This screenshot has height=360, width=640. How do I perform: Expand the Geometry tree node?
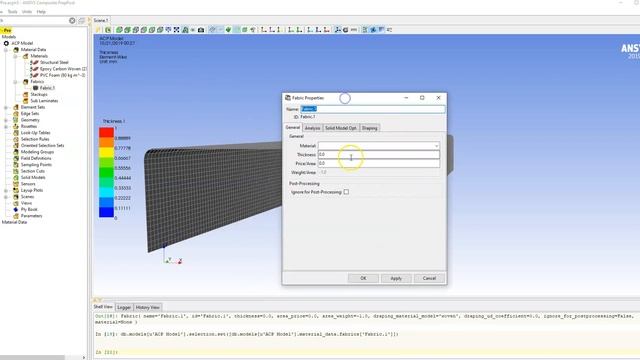(6, 120)
